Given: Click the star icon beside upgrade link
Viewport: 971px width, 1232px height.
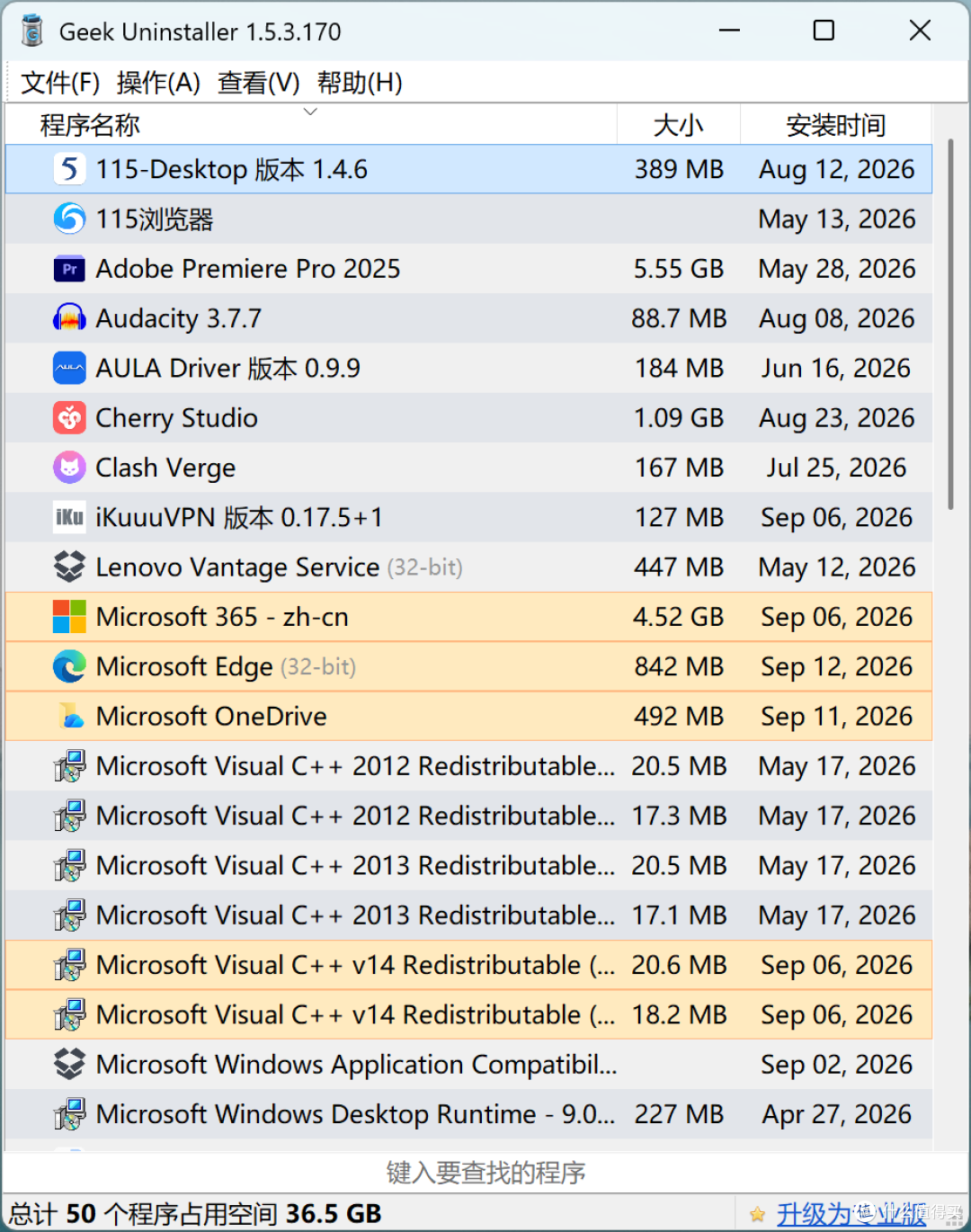Looking at the screenshot, I should click(758, 1215).
